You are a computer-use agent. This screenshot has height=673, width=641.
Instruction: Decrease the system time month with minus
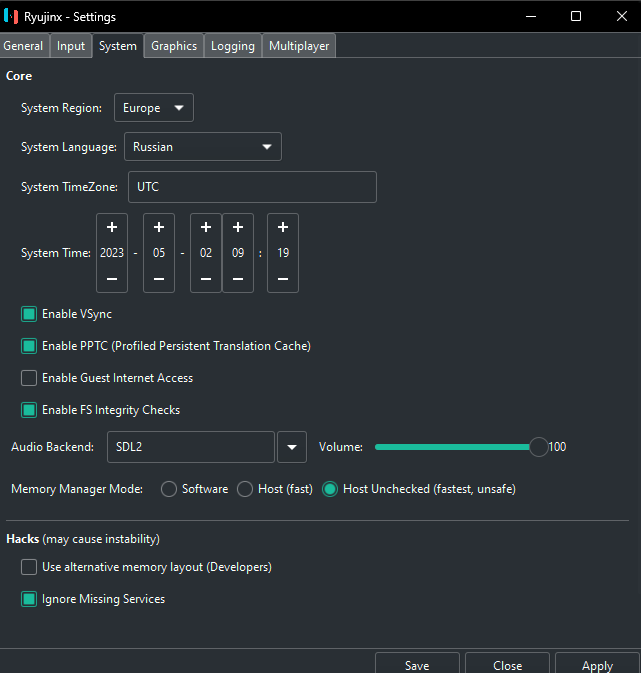tap(159, 279)
